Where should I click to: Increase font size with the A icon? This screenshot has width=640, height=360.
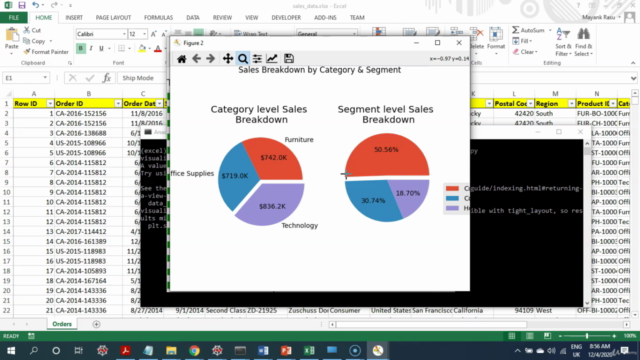[153, 34]
